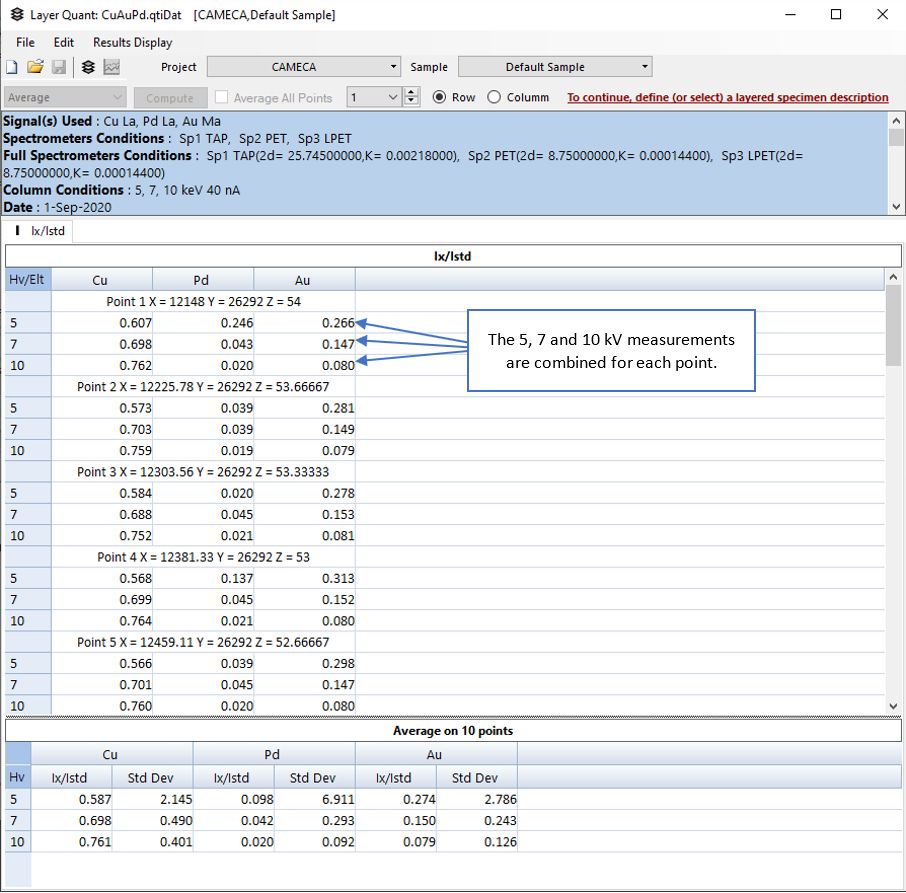Screen dimensions: 906x893
Task: Click the graph plot toolbar icon
Action: [x=111, y=68]
